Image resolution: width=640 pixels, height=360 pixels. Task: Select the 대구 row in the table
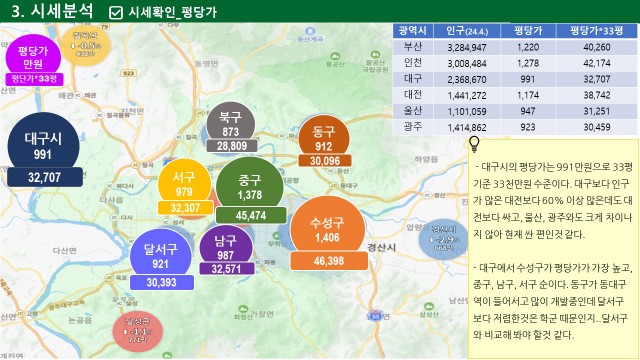(x=515, y=79)
